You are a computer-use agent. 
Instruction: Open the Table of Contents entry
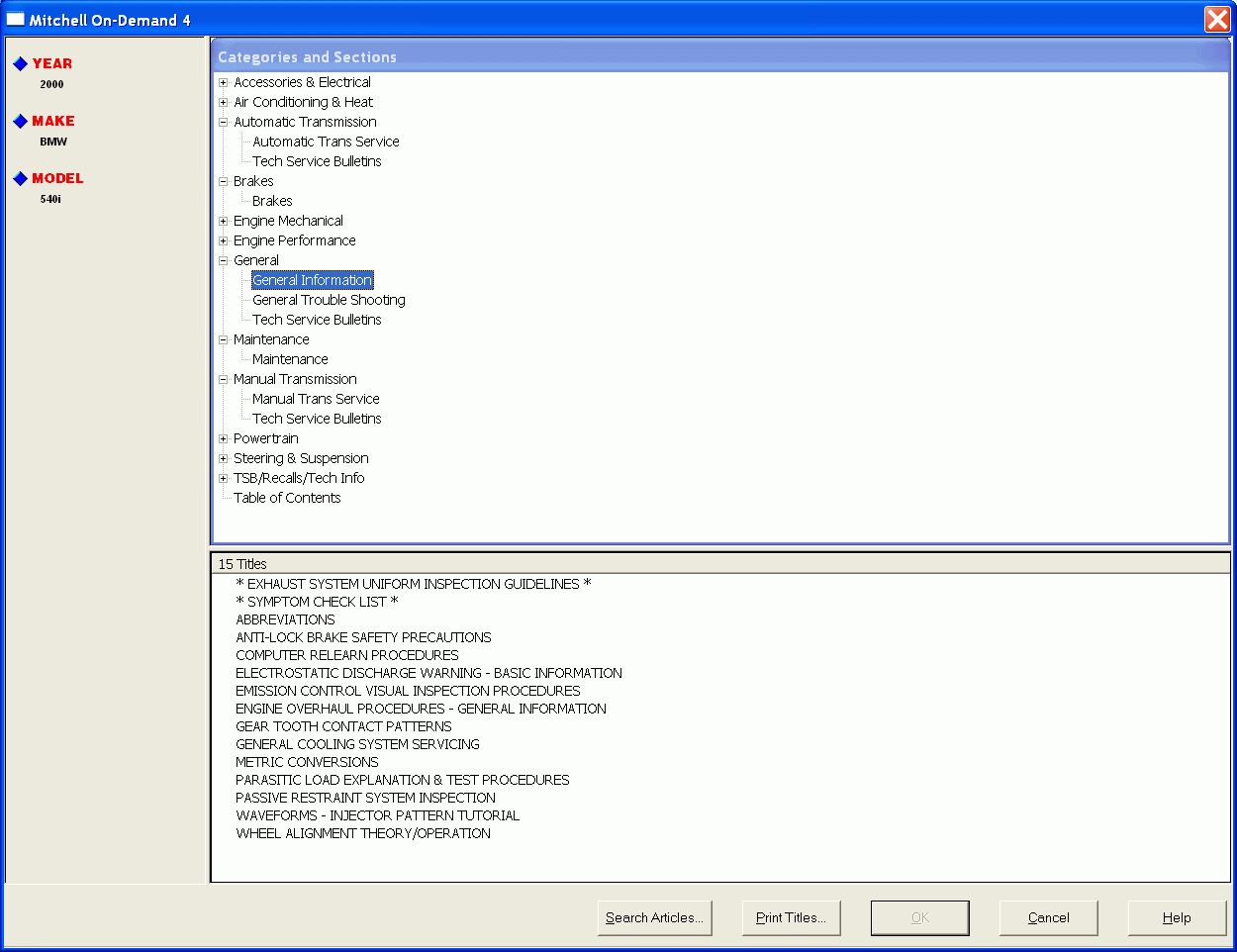(x=287, y=498)
